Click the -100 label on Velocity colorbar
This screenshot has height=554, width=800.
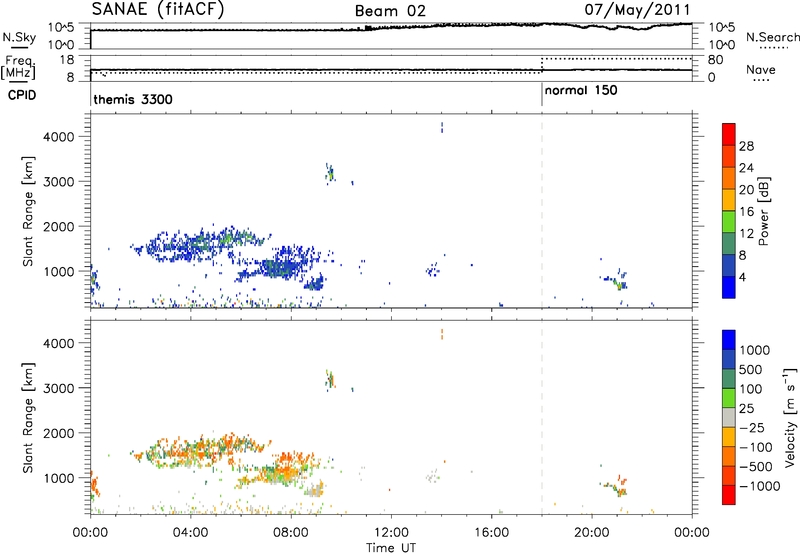click(x=756, y=447)
